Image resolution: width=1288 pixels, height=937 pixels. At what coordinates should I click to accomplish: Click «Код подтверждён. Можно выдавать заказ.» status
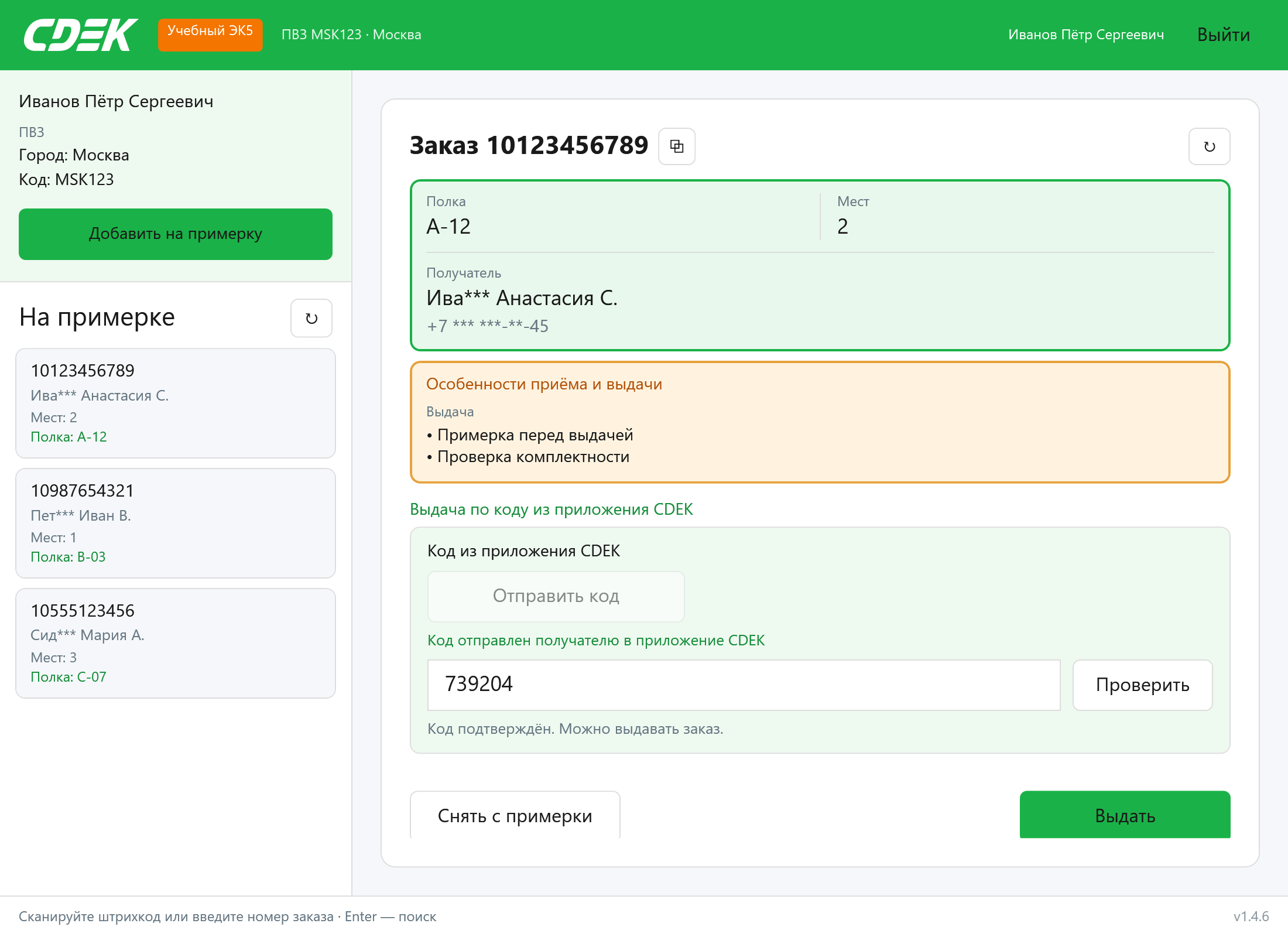click(x=576, y=729)
